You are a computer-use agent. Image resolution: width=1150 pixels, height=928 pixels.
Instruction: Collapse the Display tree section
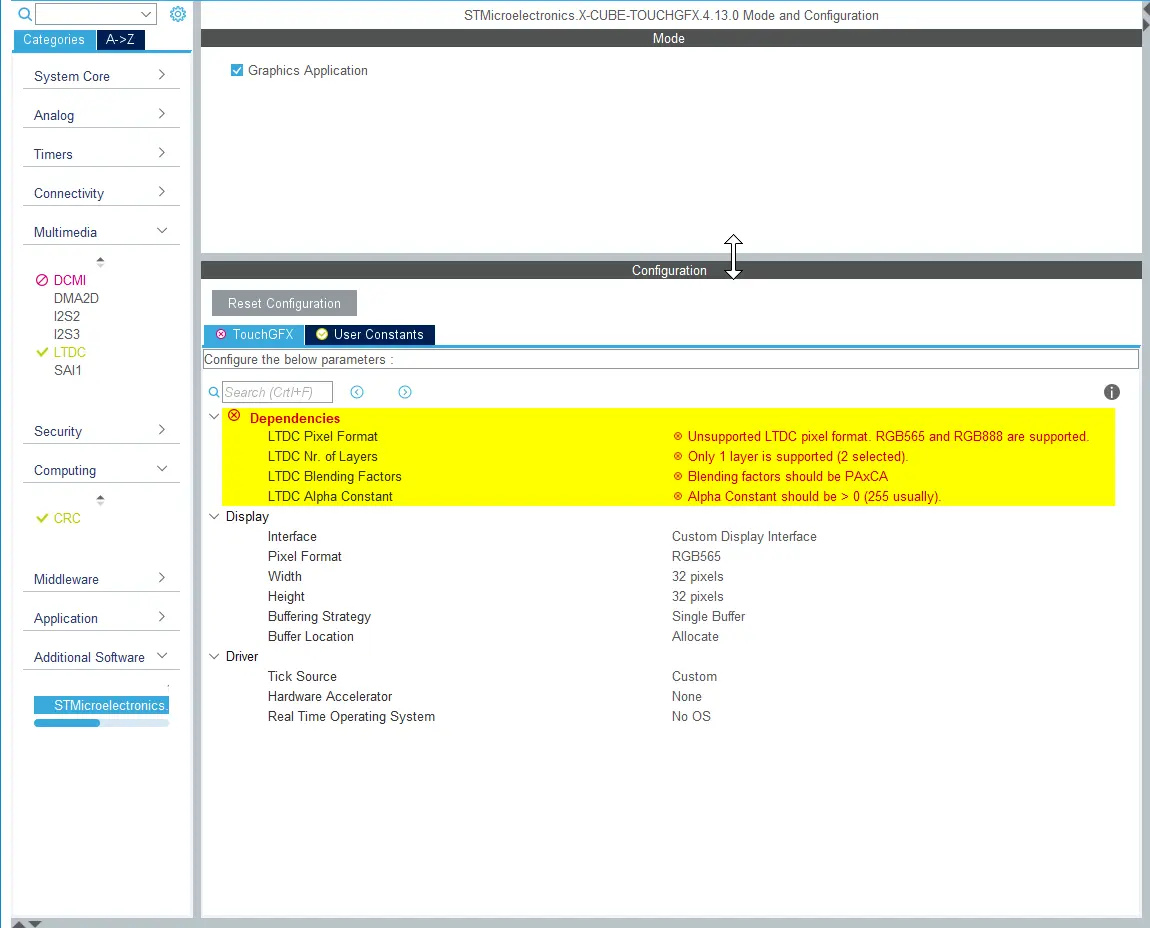[214, 516]
